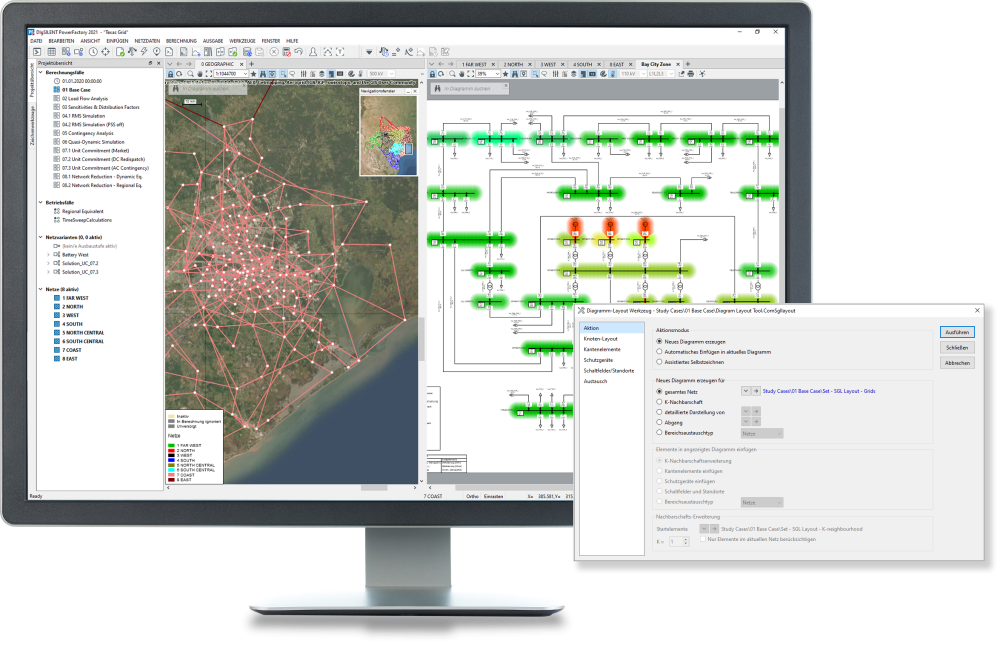Click binoculars icon in Bay City Zone toolbar
Image resolution: width=1000 pixels, height=667 pixels.
coord(515,74)
